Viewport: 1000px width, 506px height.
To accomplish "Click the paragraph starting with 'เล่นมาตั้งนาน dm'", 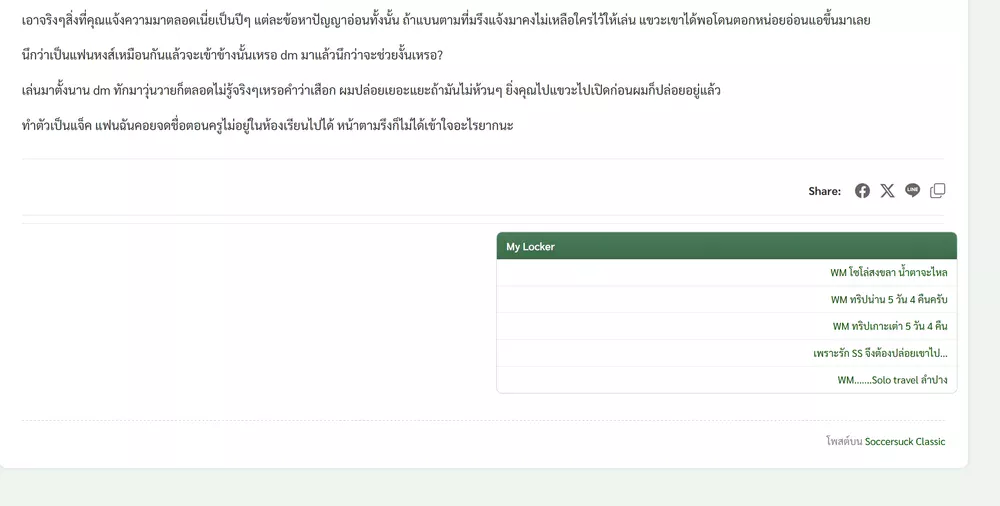I will [x=371, y=91].
